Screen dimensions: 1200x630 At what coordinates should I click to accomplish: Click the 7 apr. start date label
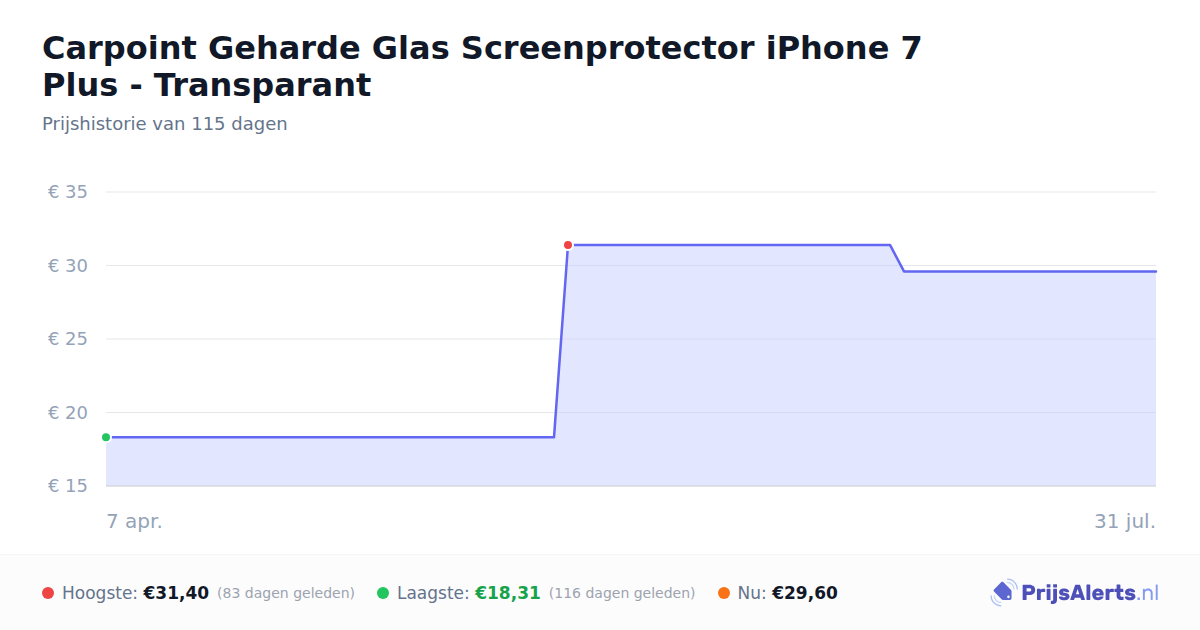pyautogui.click(x=135, y=521)
